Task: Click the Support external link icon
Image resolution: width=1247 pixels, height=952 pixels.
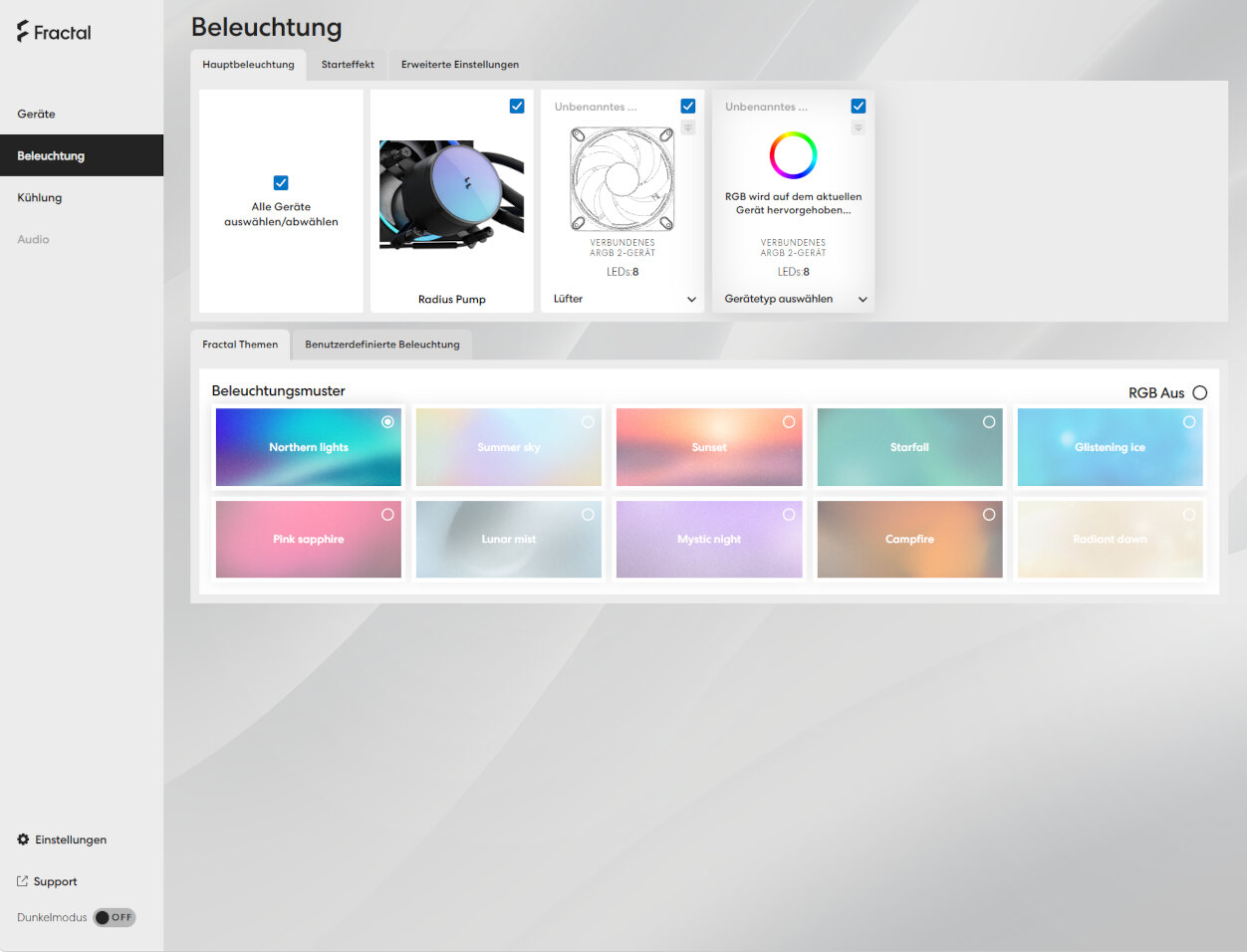Action: [x=23, y=881]
